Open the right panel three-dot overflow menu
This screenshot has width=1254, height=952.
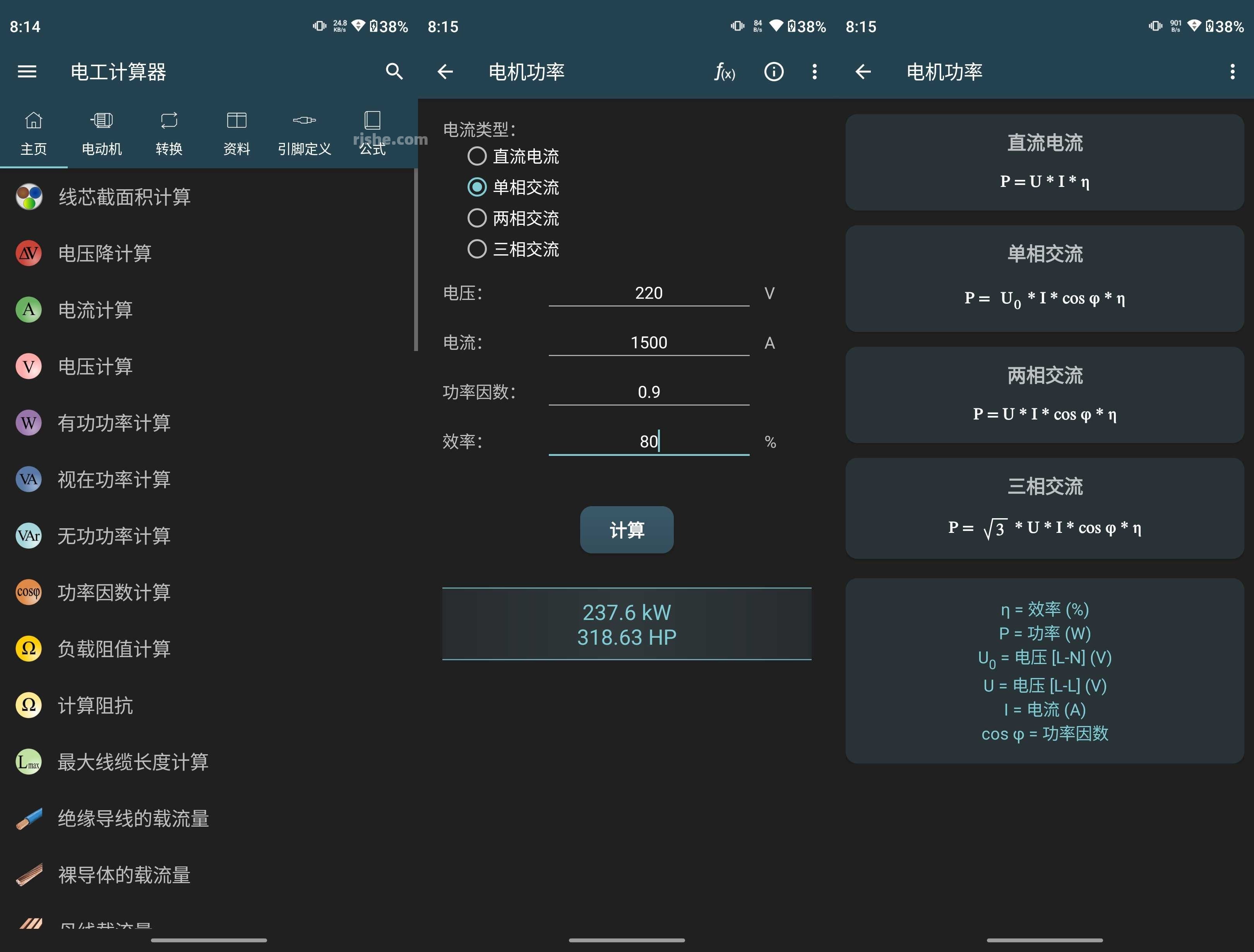coord(1232,72)
